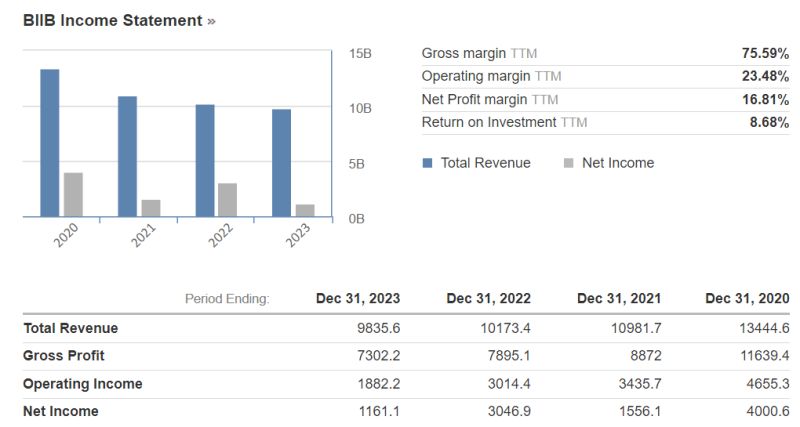Click the Net Income legend label

click(618, 163)
